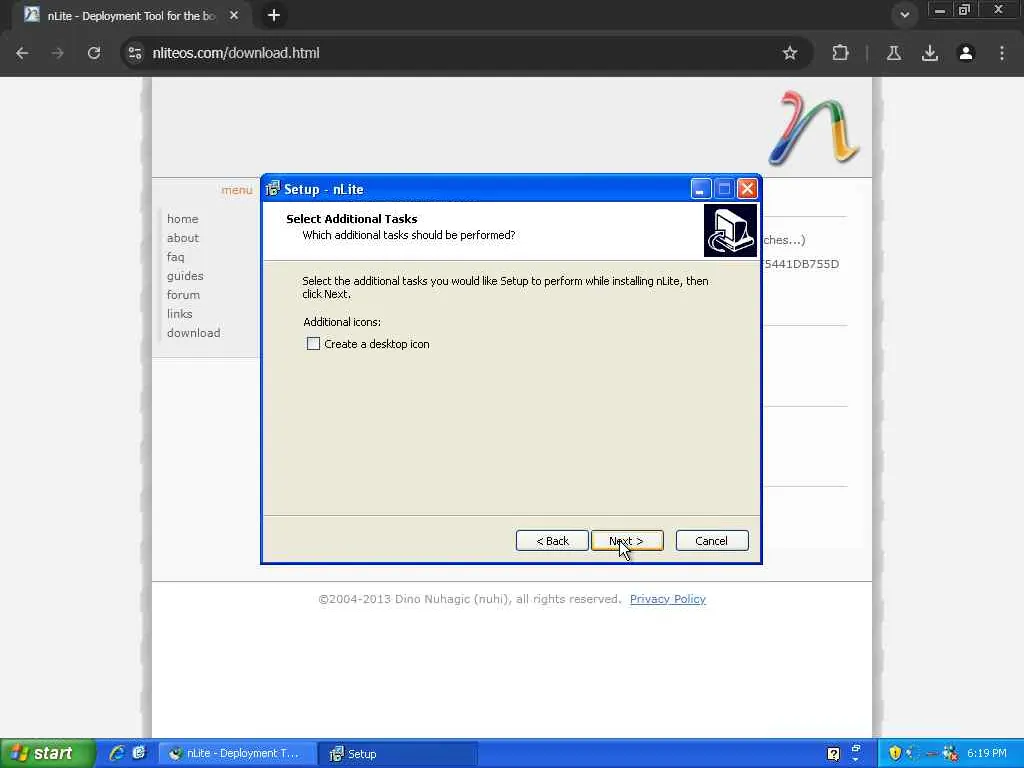This screenshot has width=1024, height=768.
Task: Open the tab search dropdown arrow
Action: [x=904, y=14]
